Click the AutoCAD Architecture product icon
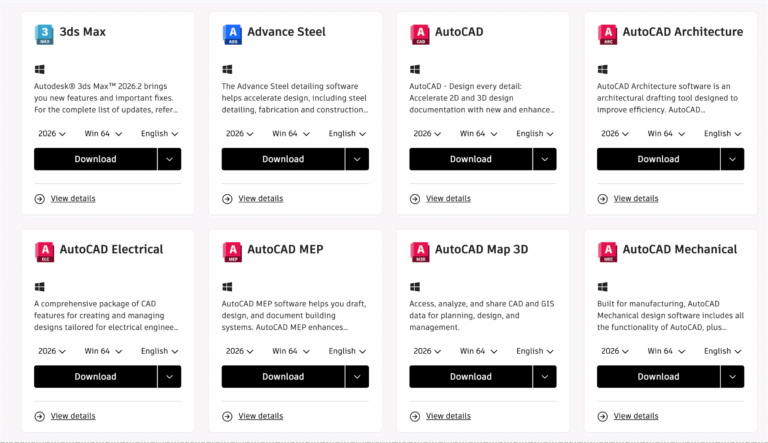Image resolution: width=768 pixels, height=443 pixels. point(607,34)
